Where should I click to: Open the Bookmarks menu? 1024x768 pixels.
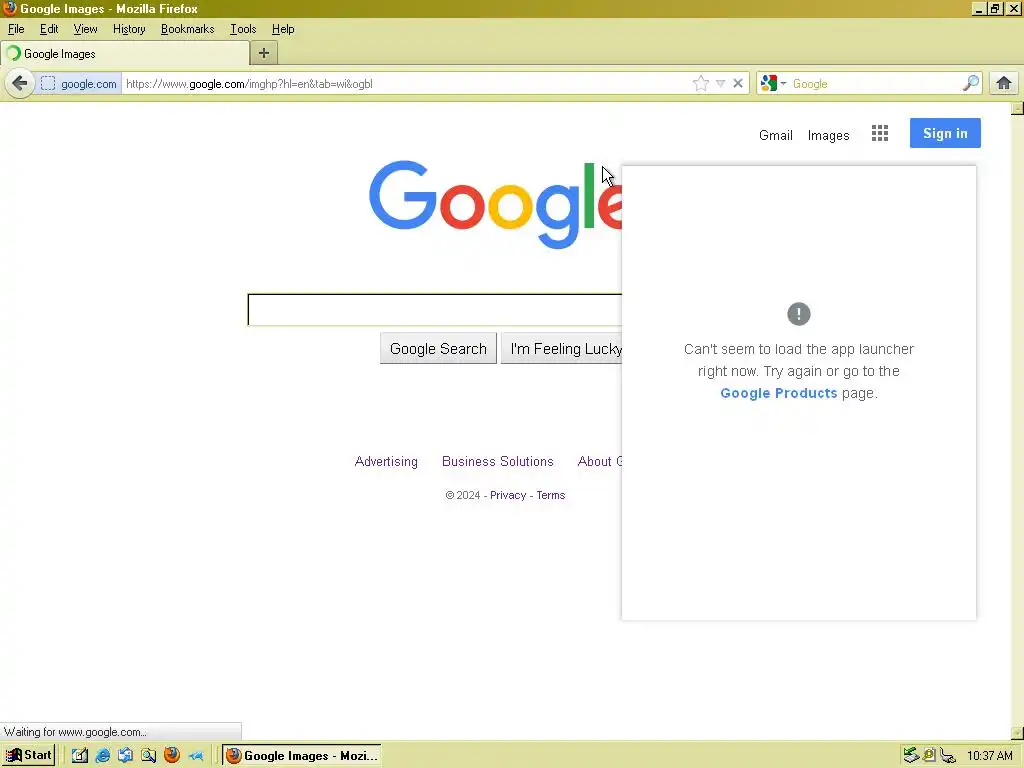(x=187, y=29)
